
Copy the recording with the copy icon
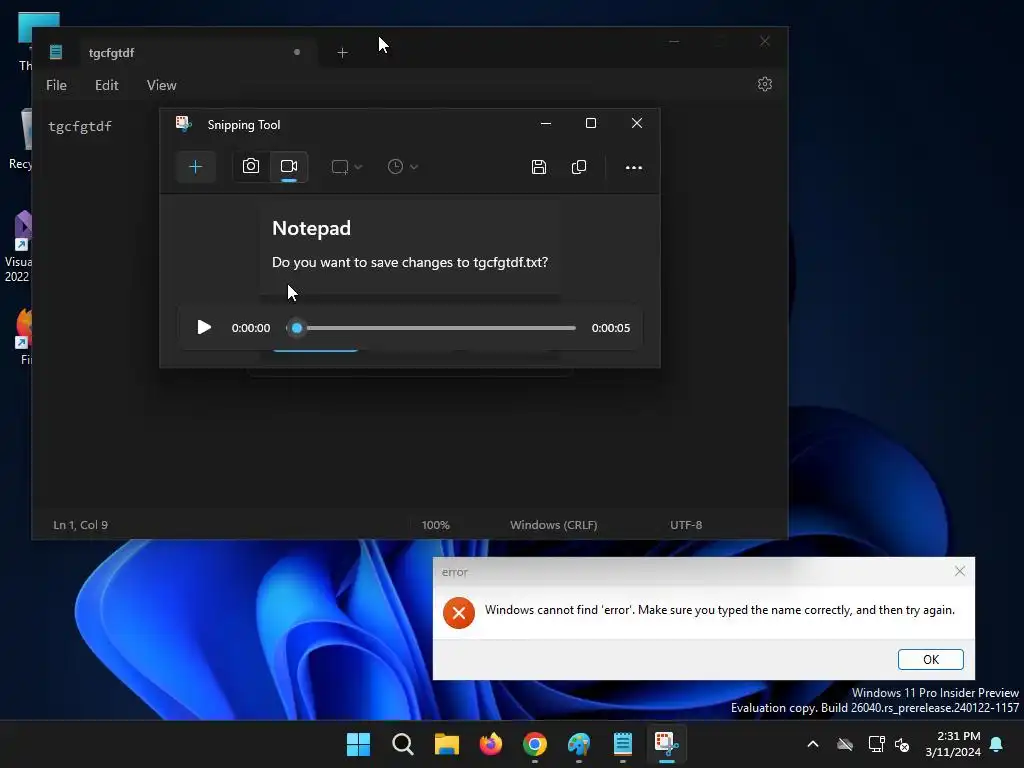point(579,167)
